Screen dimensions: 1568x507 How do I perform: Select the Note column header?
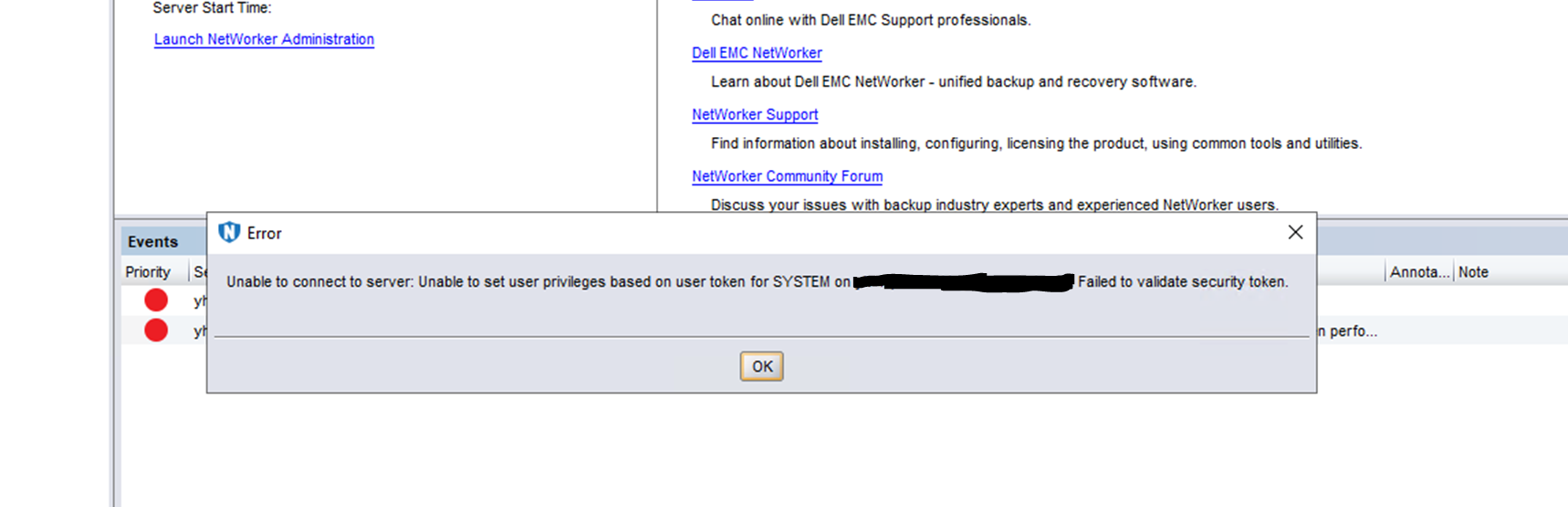(1473, 272)
